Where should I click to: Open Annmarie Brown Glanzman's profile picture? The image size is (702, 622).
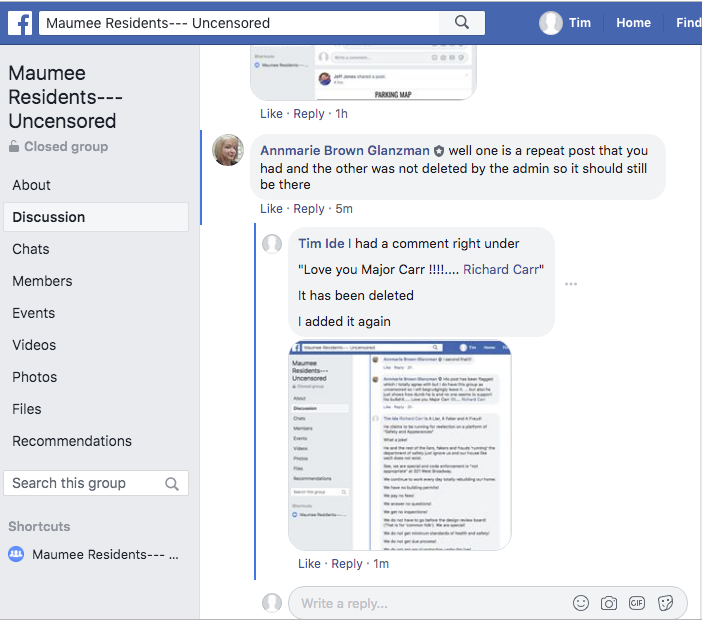tap(229, 150)
